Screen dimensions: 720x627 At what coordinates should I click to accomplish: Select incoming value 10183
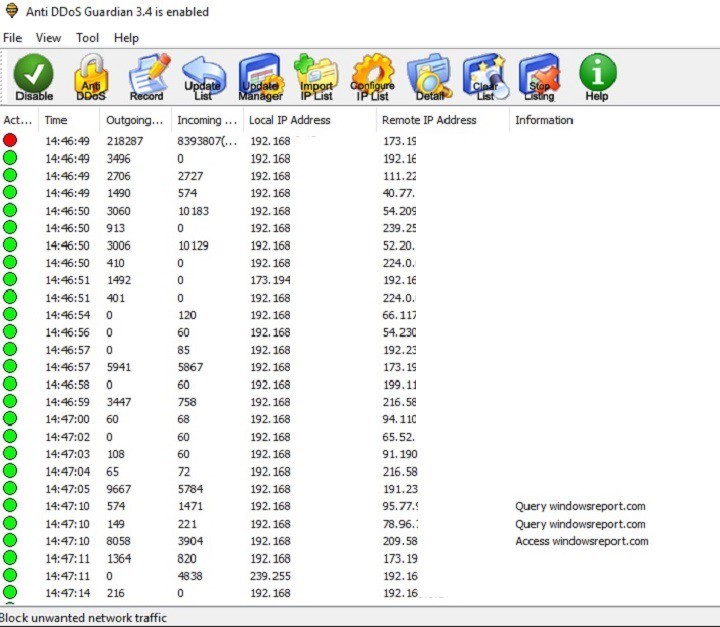tap(193, 211)
